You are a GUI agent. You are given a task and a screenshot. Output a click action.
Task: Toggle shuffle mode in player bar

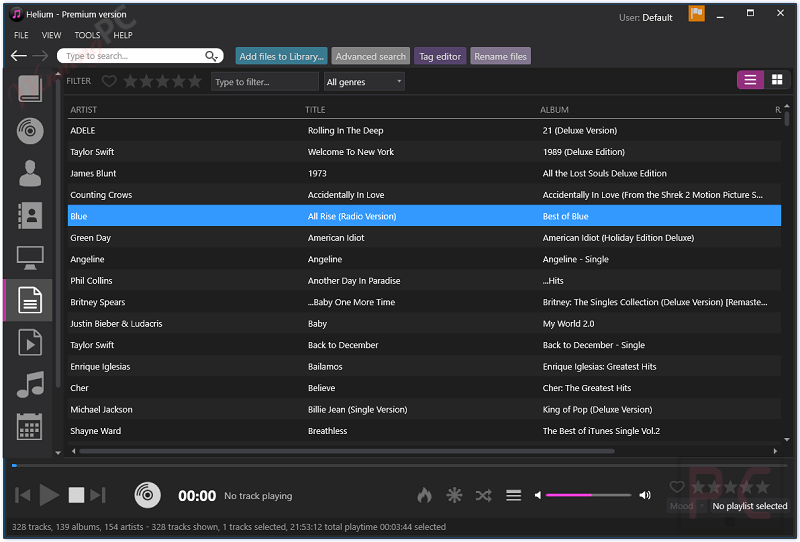tap(484, 495)
